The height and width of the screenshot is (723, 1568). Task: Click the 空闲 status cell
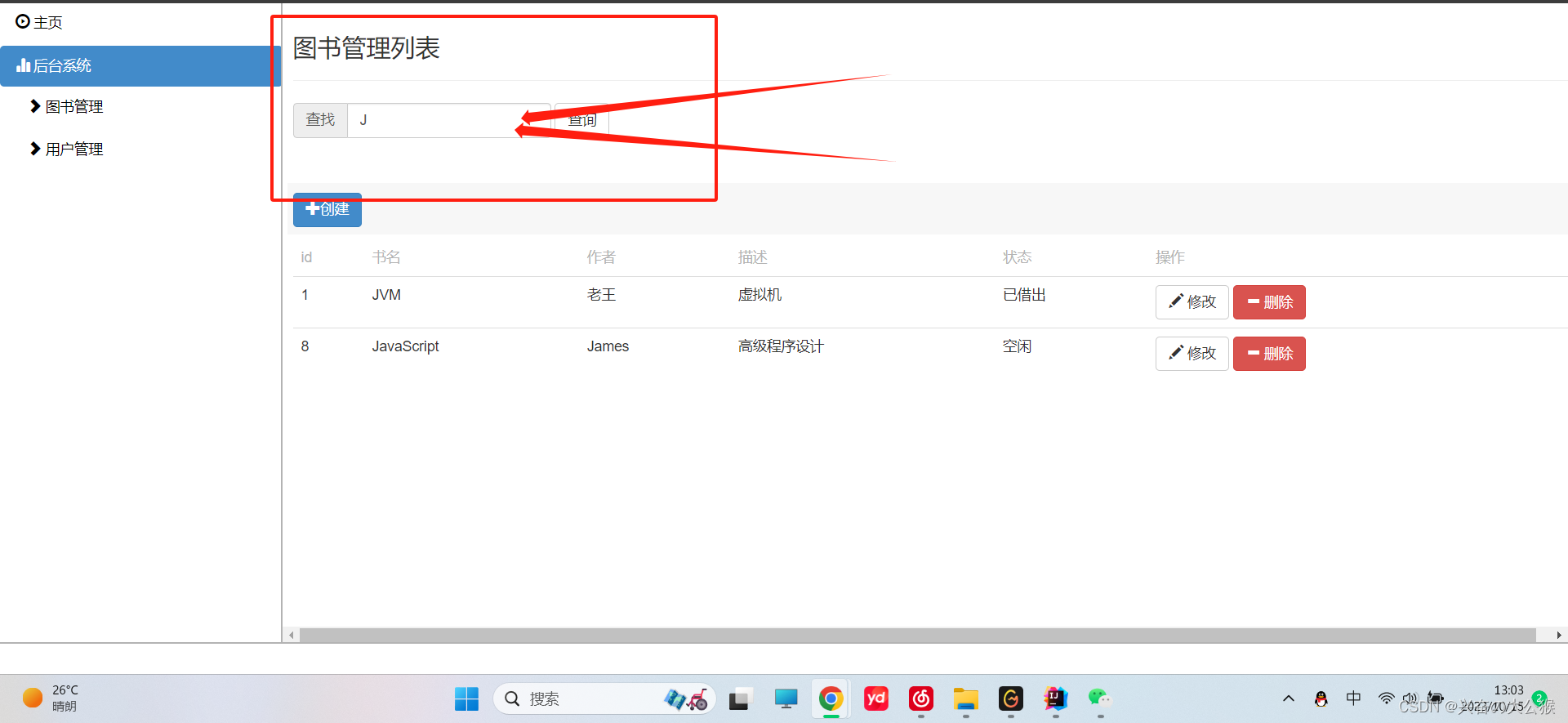point(1017,346)
